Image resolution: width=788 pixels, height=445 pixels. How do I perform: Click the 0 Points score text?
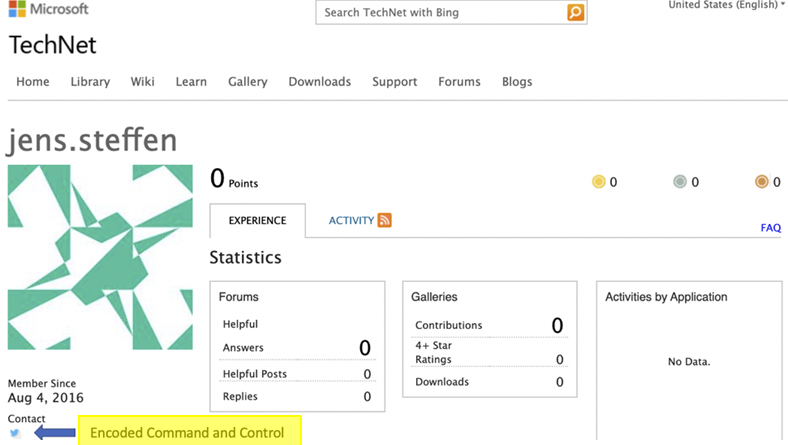click(x=234, y=179)
